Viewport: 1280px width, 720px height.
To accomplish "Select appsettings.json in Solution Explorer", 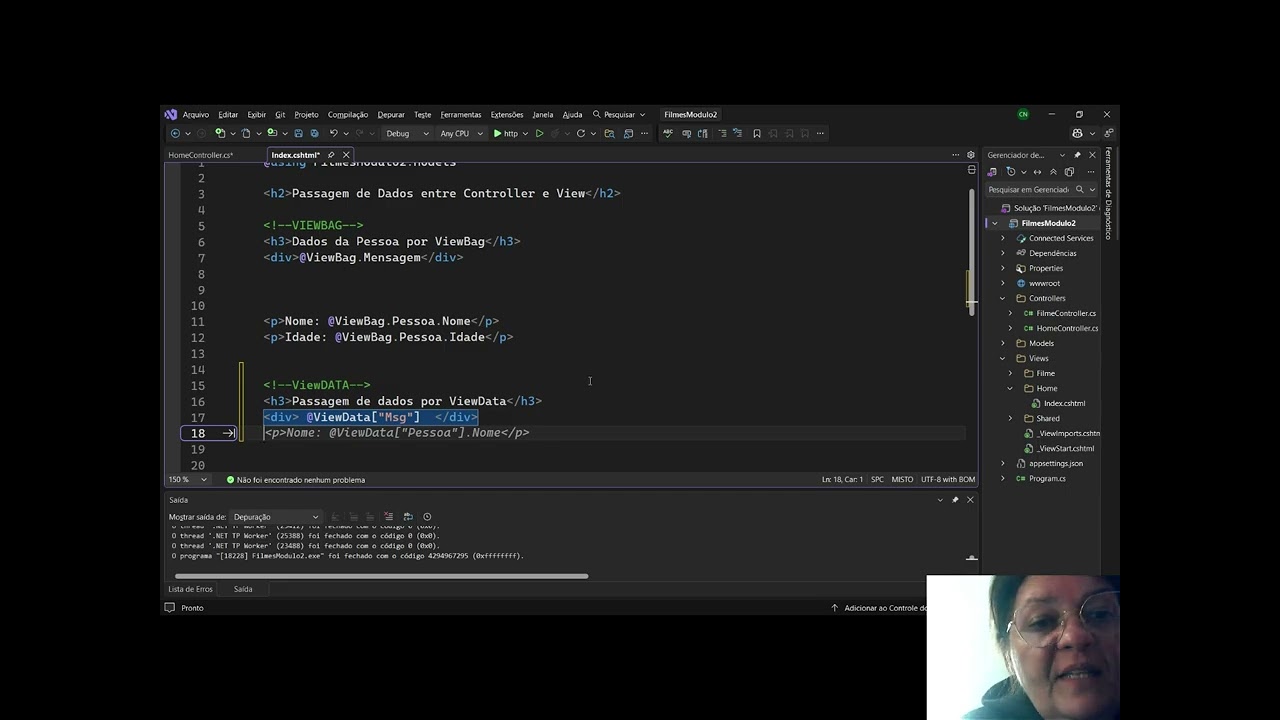I will [1049, 463].
